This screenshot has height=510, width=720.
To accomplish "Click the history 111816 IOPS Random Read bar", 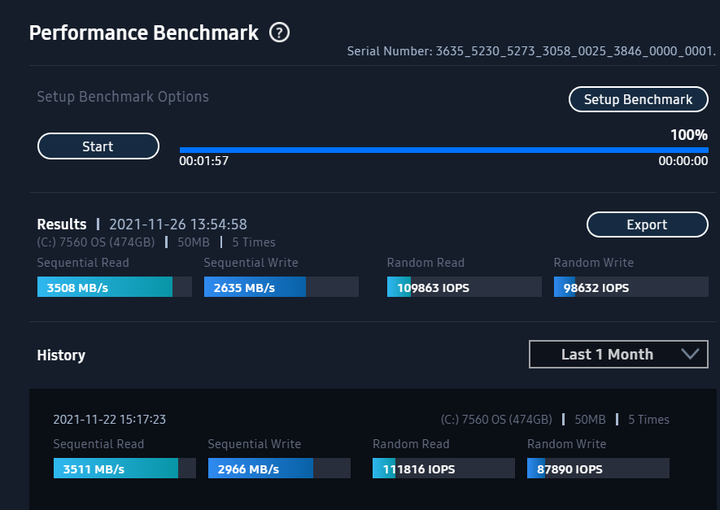I will pos(444,468).
